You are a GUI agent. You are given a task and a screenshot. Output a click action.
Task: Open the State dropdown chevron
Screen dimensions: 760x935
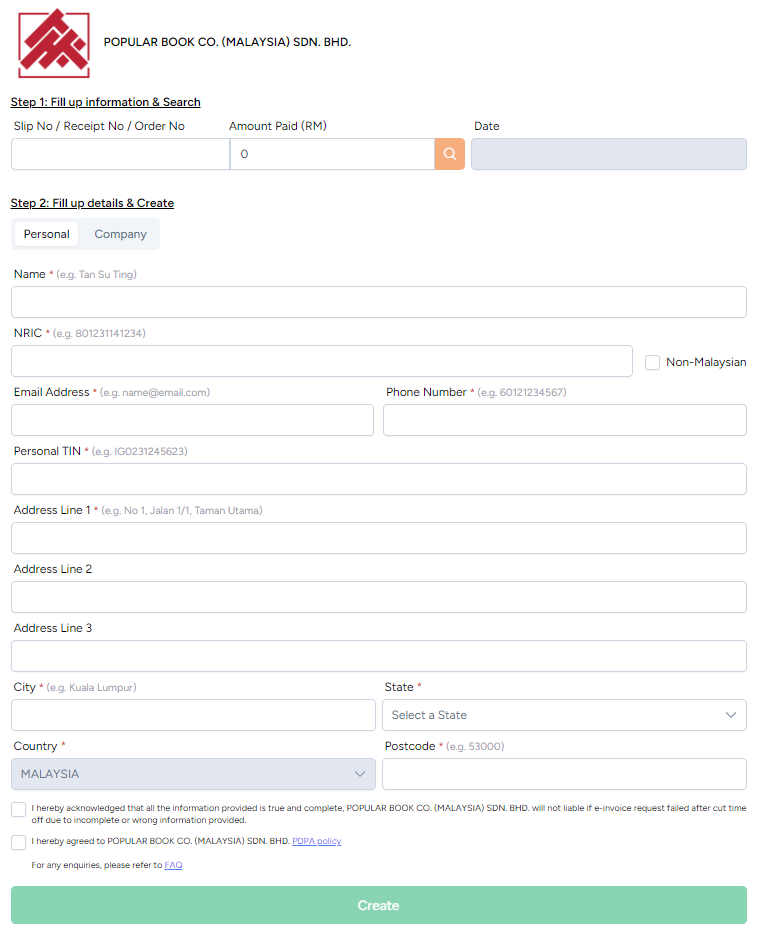coord(731,715)
